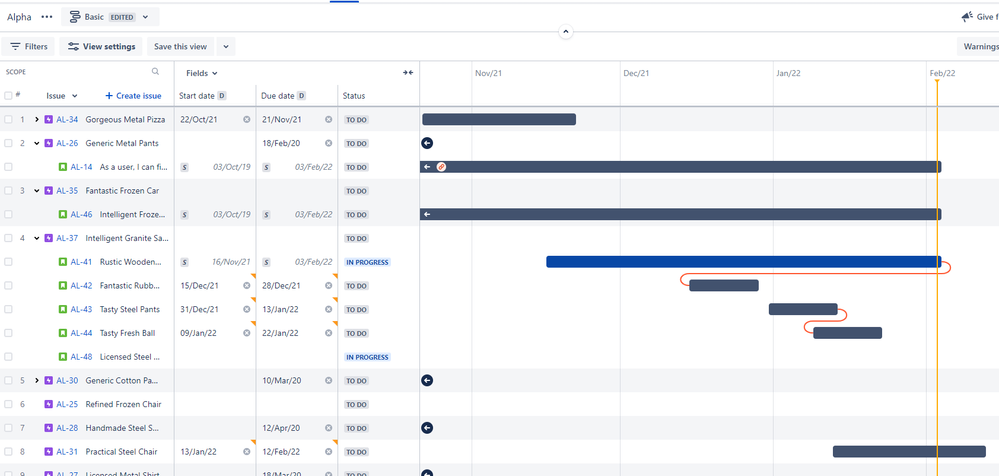Viewport: 999px width, 476px height.
Task: Clear the due date of AL-26
Action: pyautogui.click(x=329, y=143)
